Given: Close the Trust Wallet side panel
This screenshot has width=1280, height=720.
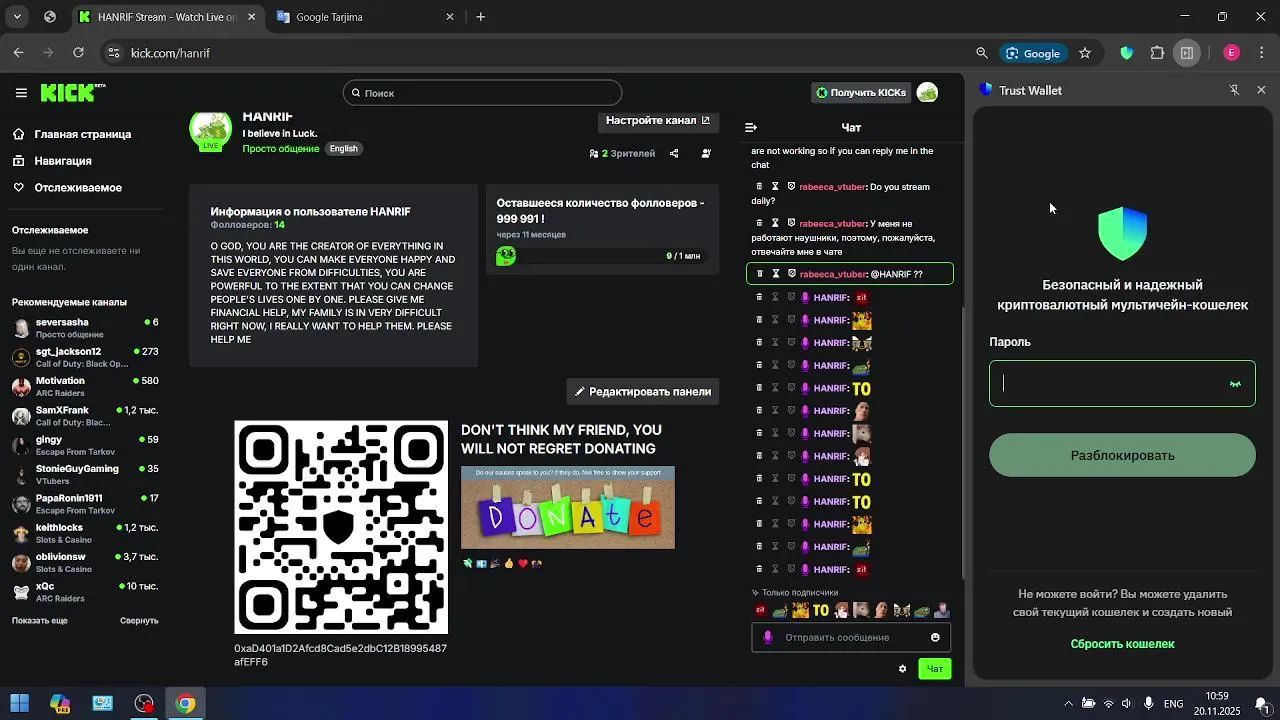Looking at the screenshot, I should 1261,90.
